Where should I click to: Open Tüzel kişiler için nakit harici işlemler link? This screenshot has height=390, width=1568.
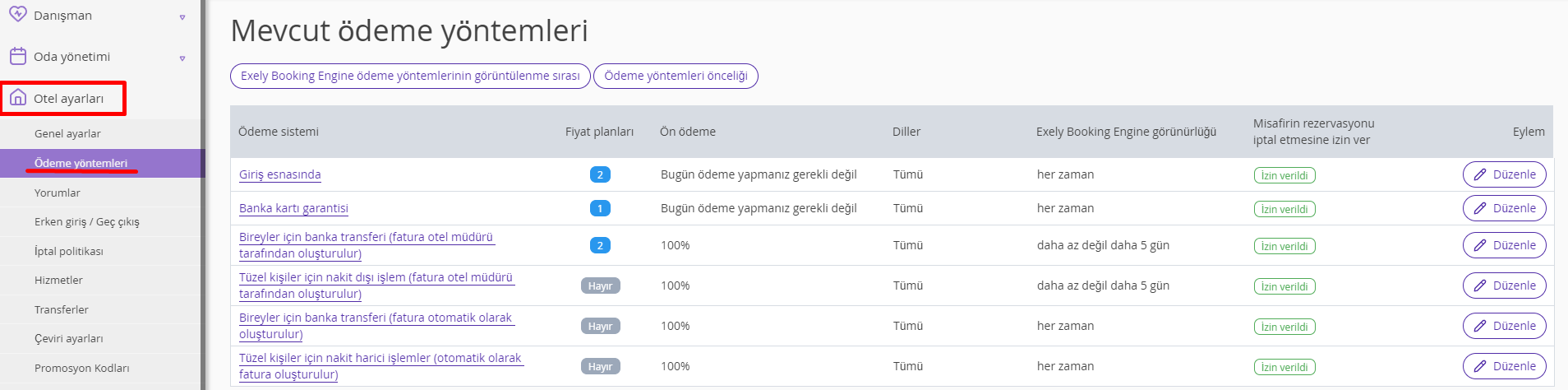click(x=381, y=366)
